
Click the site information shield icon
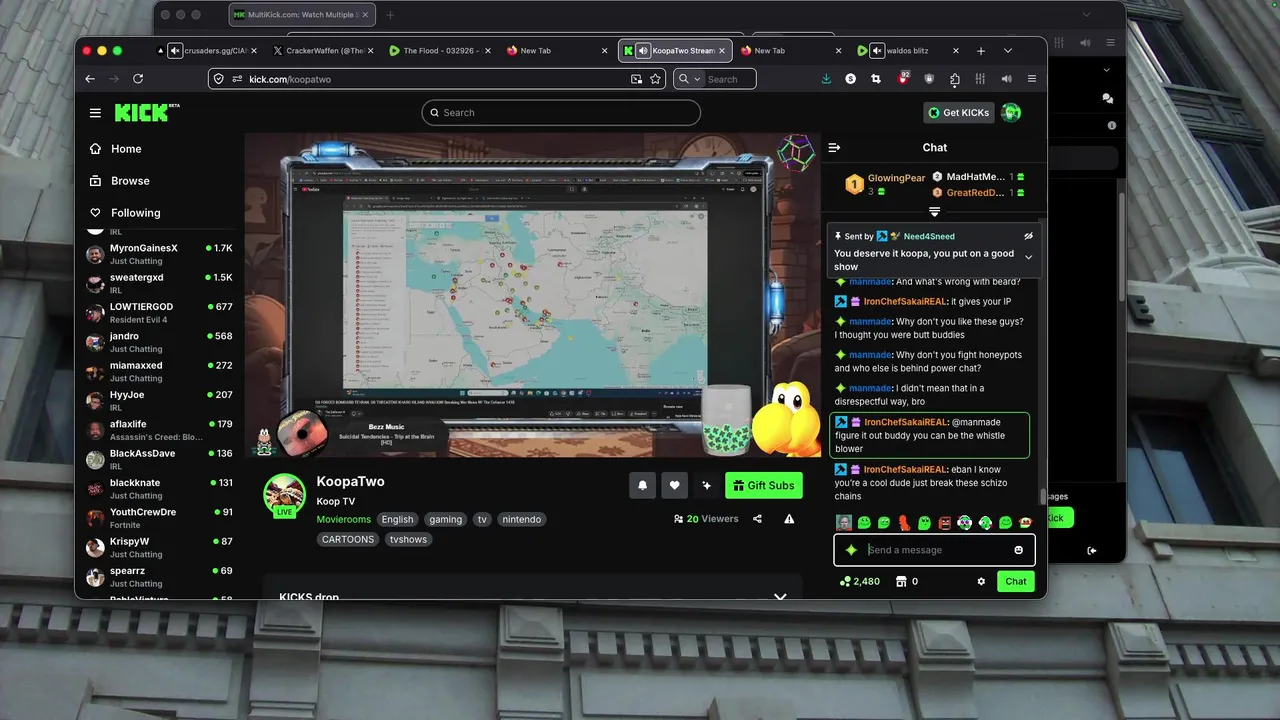click(x=219, y=79)
